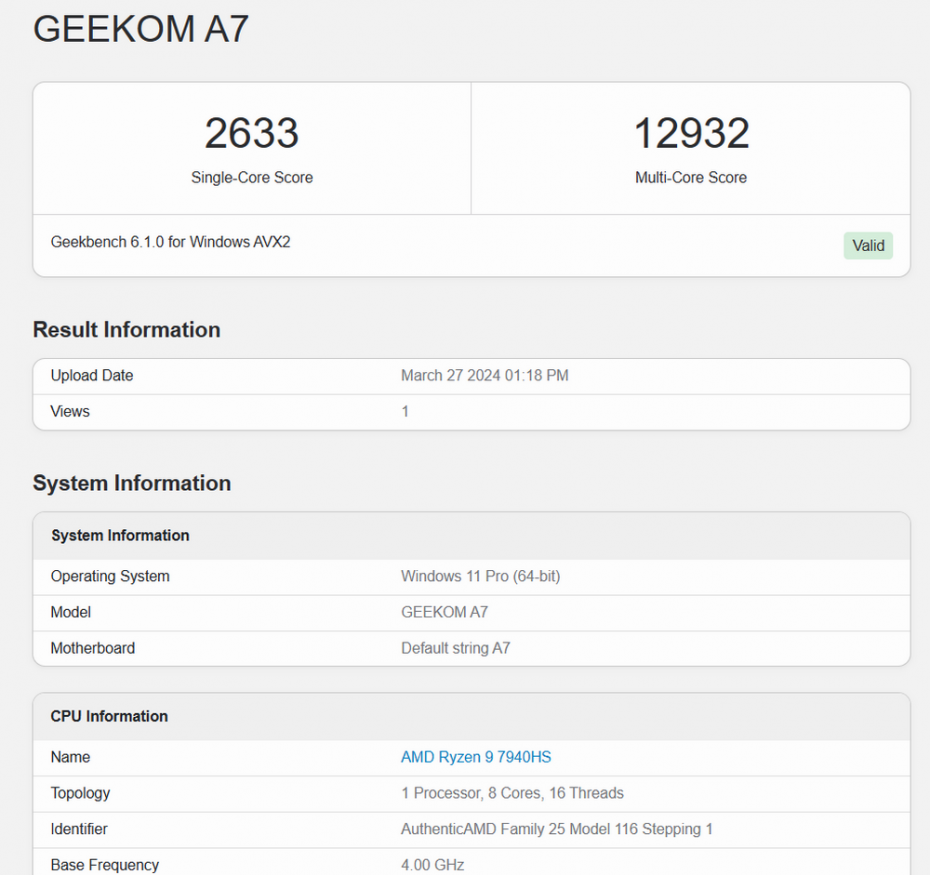
Task: Click the large System Information section heading
Action: coord(132,483)
